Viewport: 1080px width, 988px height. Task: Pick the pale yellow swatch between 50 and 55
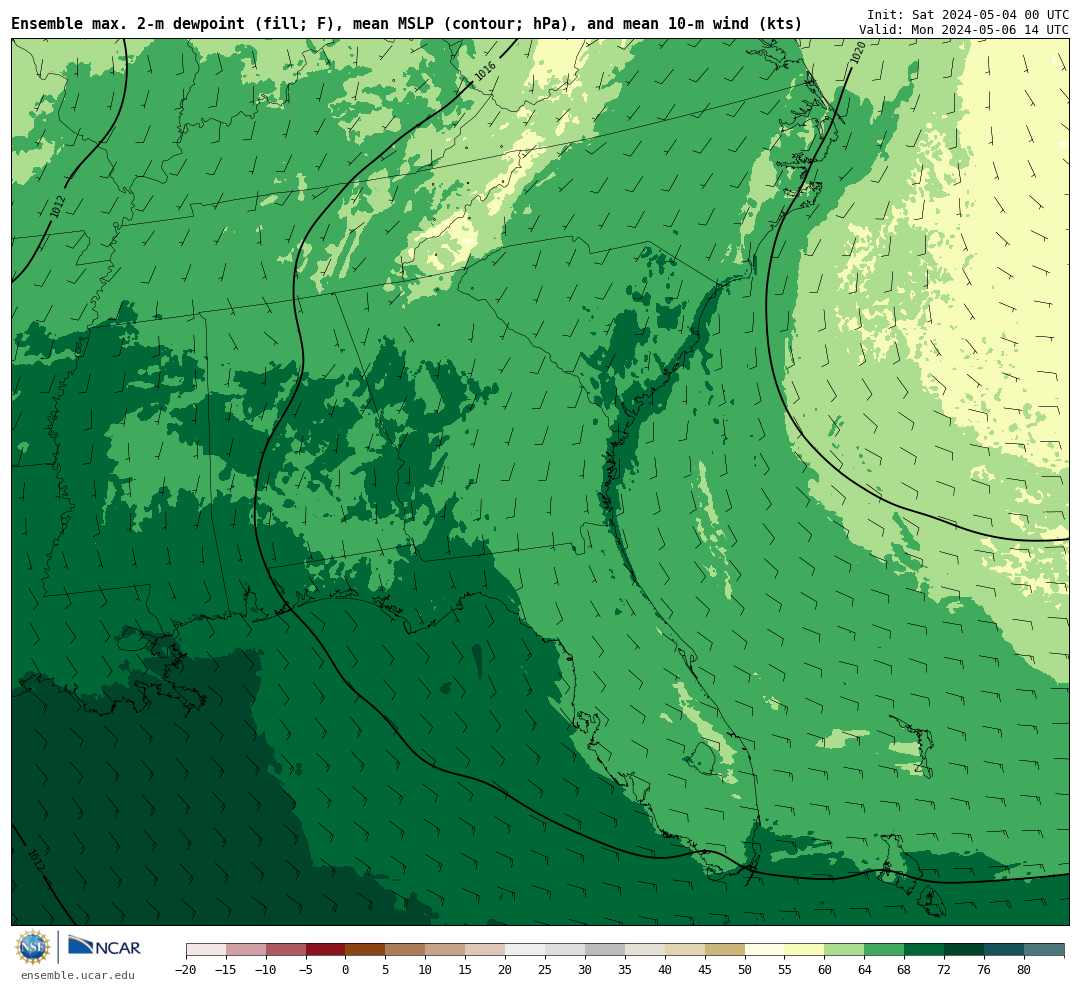click(x=765, y=950)
